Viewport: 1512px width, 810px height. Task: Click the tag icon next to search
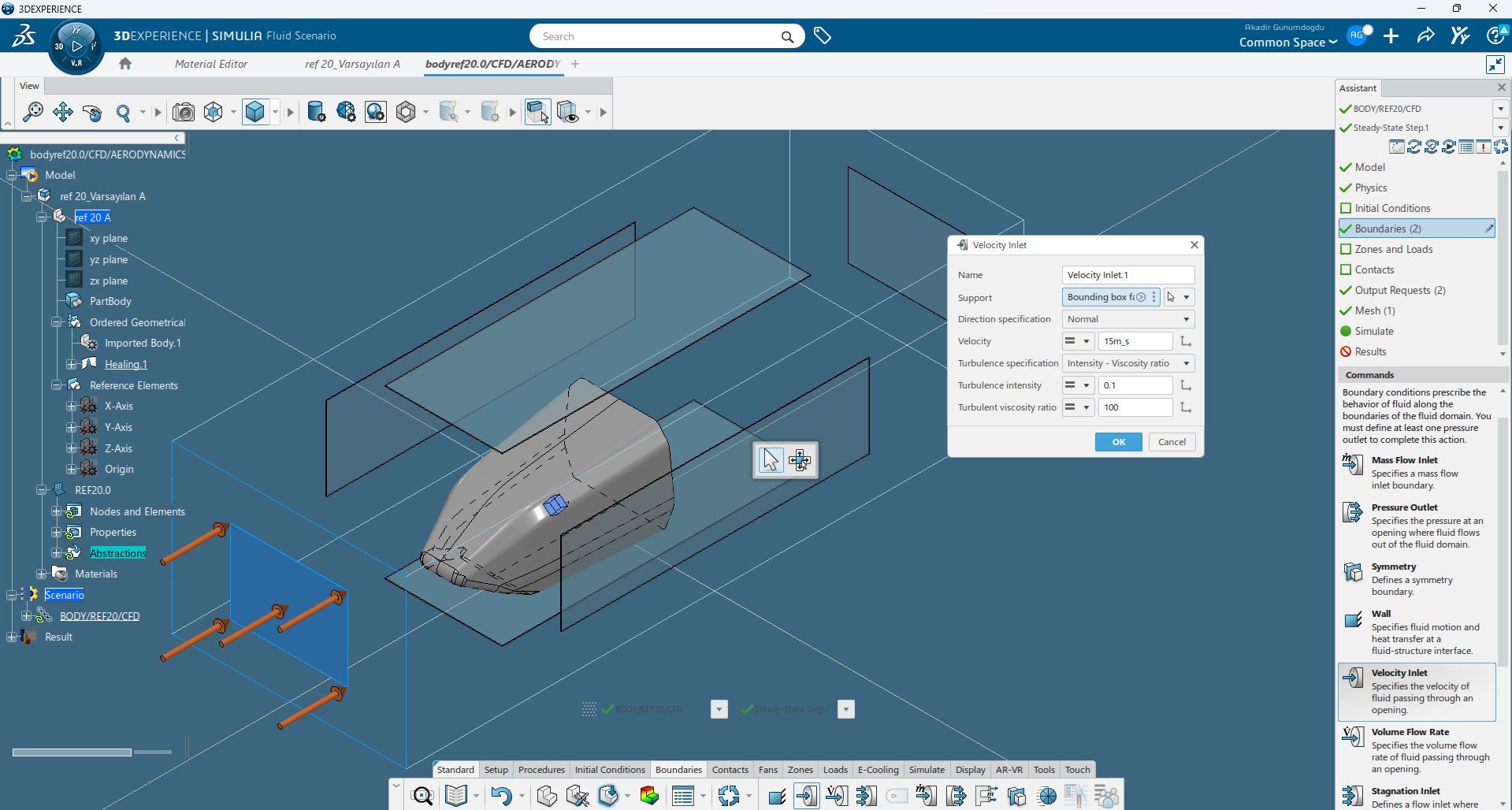click(823, 36)
